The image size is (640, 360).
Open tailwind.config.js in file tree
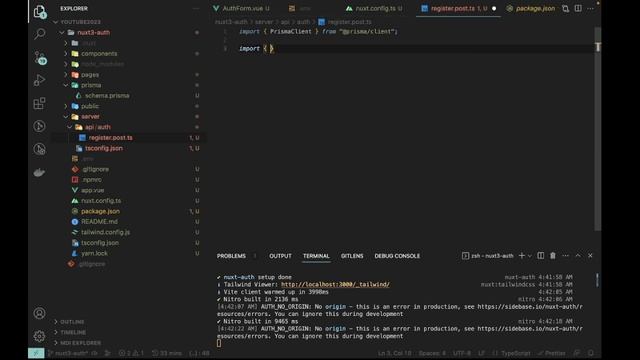[x=105, y=232]
